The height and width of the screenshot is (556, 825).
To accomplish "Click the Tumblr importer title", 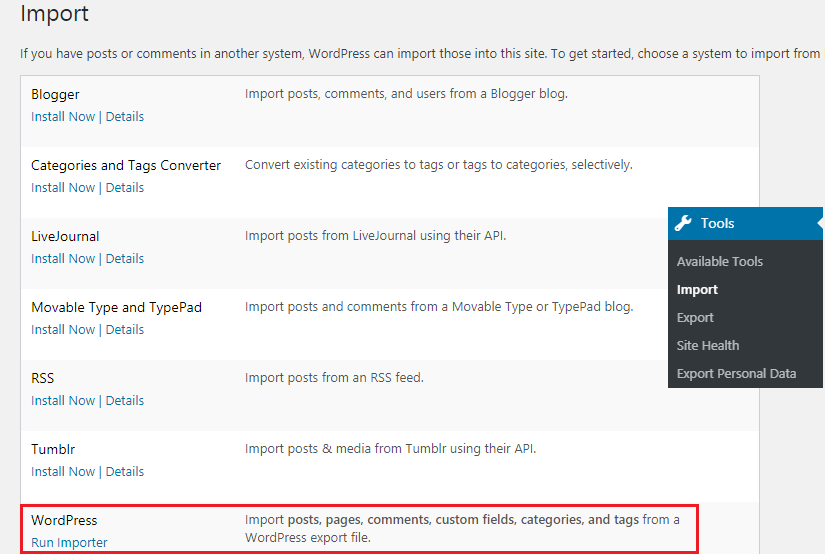I will (53, 450).
